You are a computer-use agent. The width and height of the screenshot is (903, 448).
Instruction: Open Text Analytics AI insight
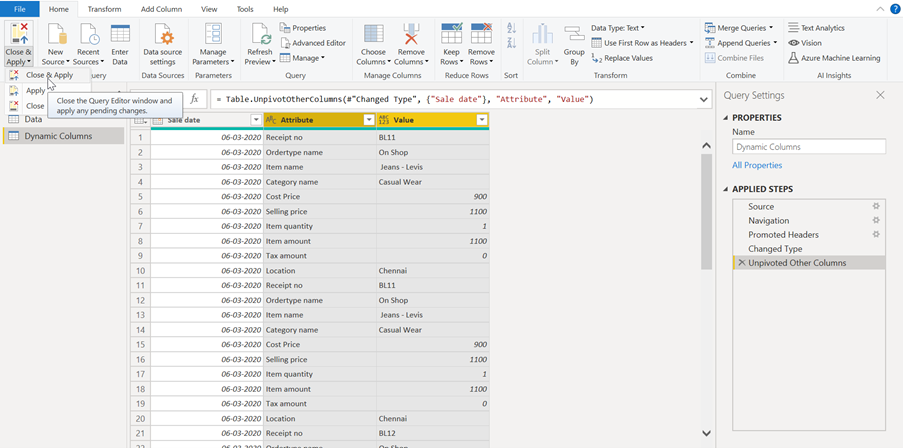tap(816, 28)
